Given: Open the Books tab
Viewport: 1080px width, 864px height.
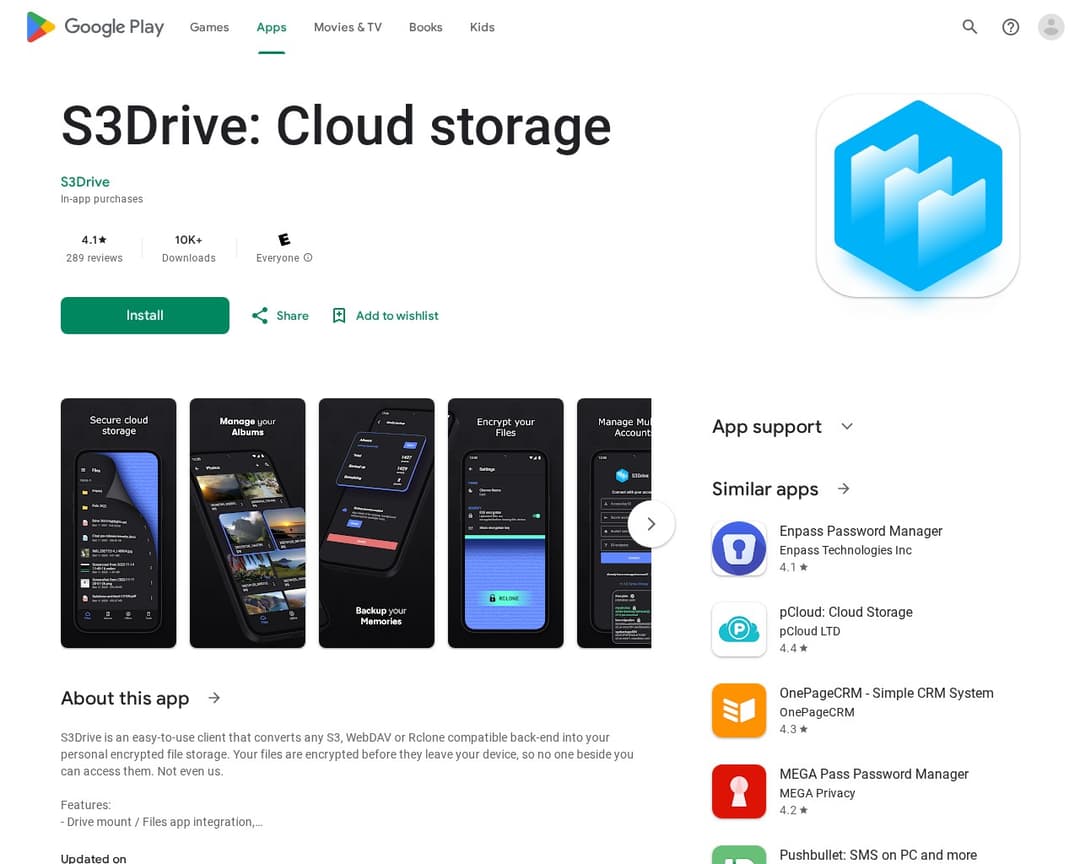Looking at the screenshot, I should point(426,27).
